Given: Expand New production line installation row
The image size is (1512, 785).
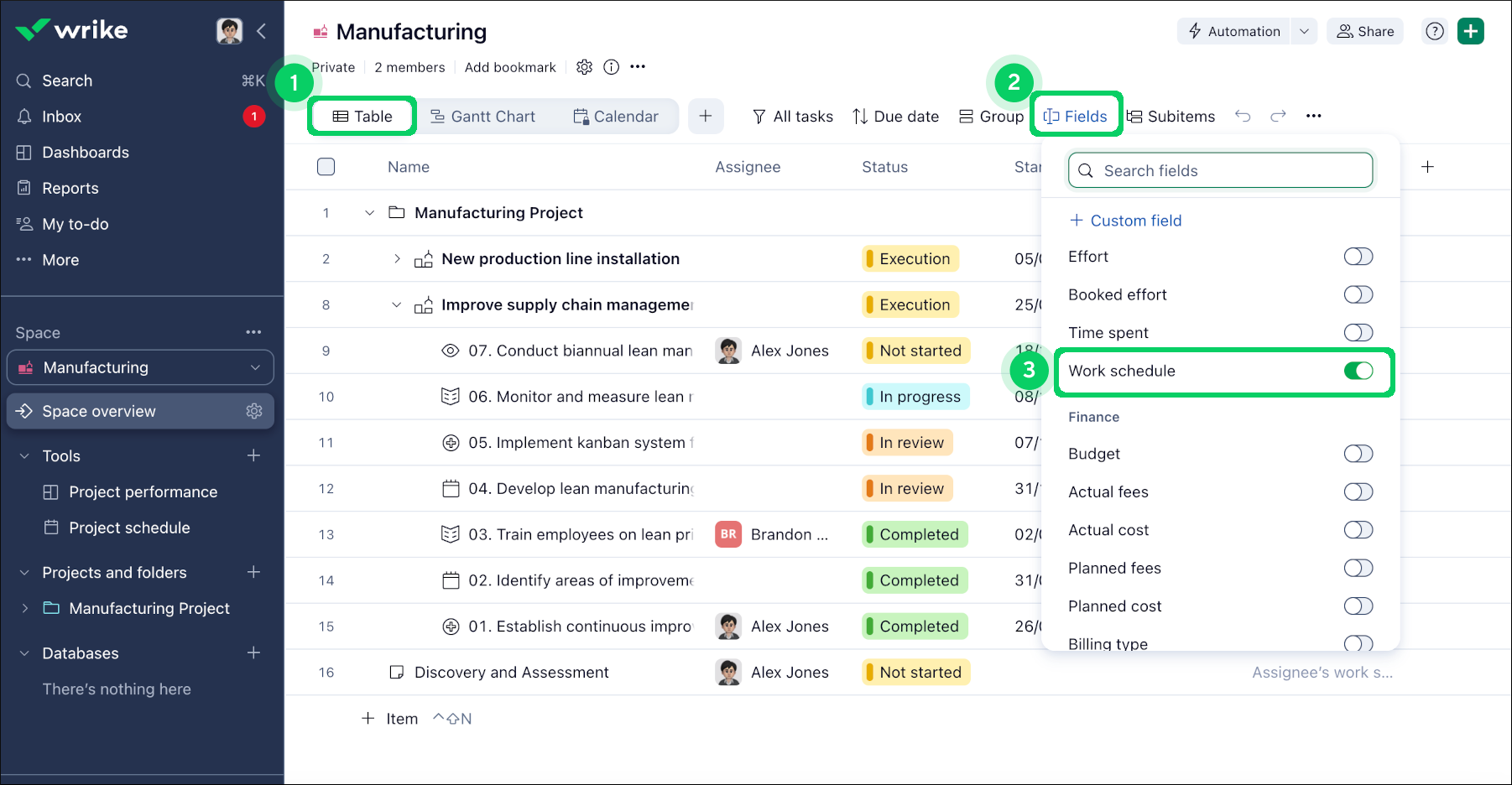Looking at the screenshot, I should [397, 259].
